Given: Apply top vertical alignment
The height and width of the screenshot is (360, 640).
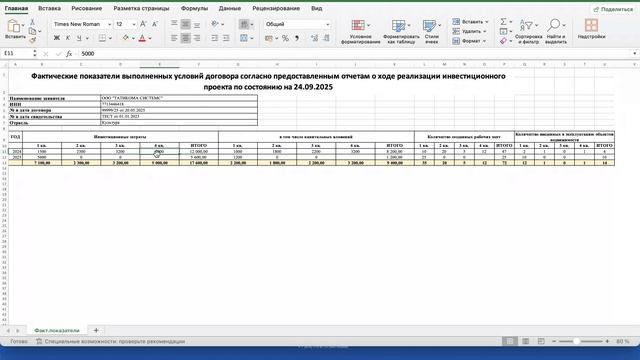Looking at the screenshot, I should pos(174,24).
